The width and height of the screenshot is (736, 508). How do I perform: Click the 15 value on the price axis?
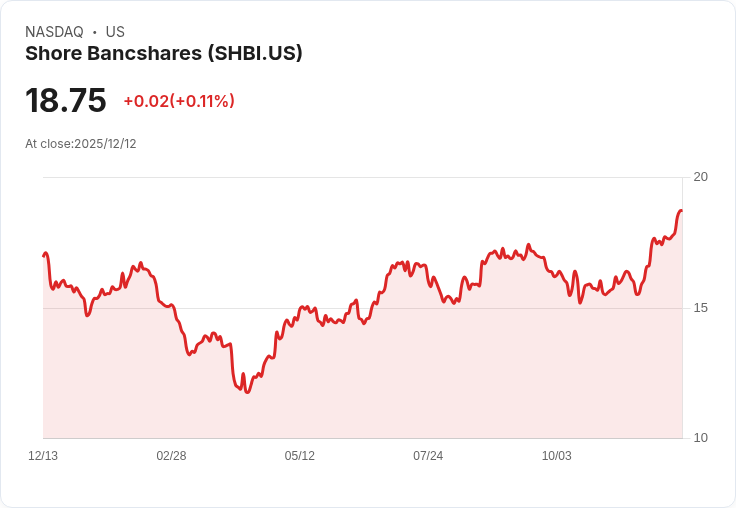(701, 308)
